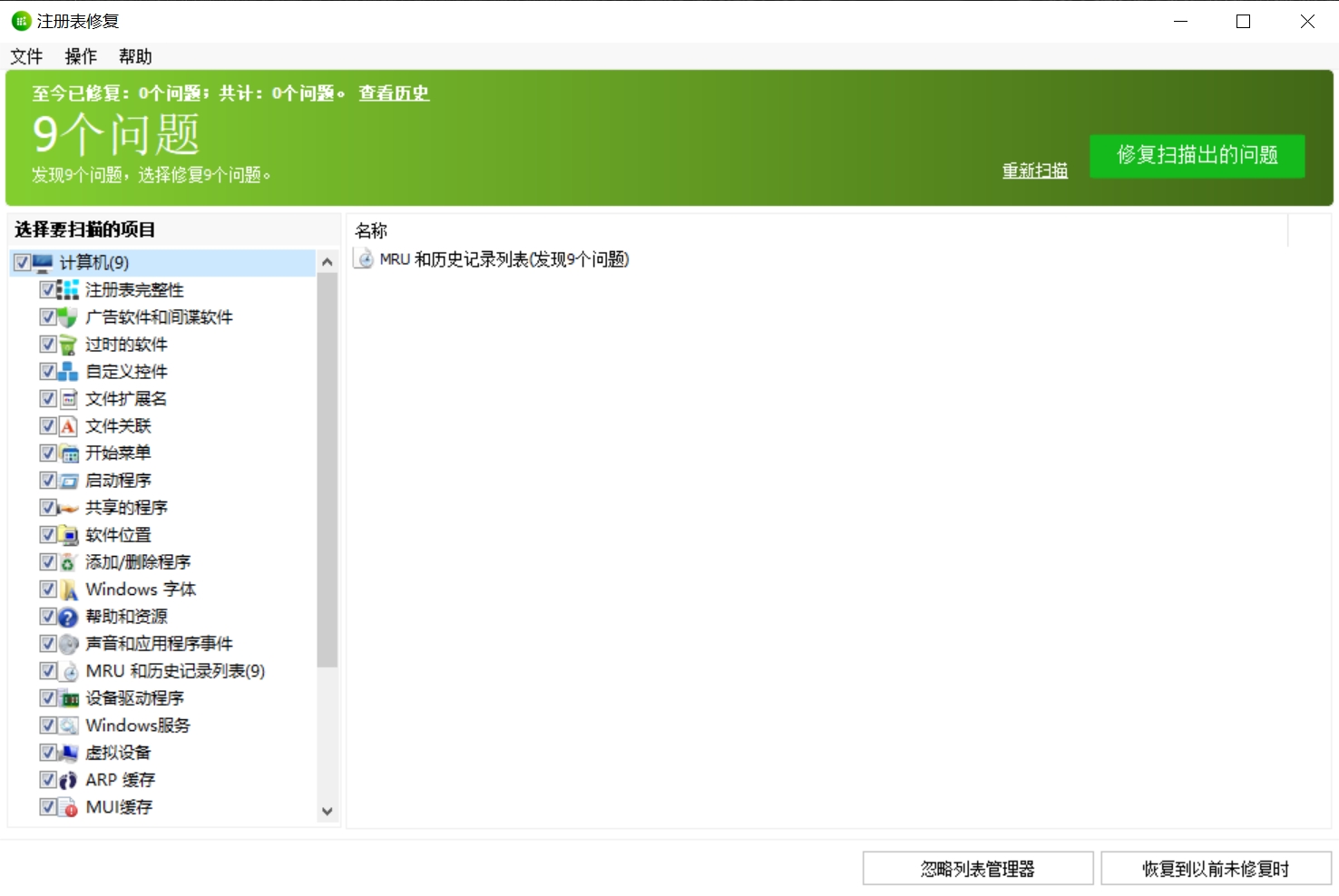This screenshot has width=1339, height=896.
Task: Click the MRU 和历史记录列表 clock icon in results
Action: pyautogui.click(x=364, y=259)
